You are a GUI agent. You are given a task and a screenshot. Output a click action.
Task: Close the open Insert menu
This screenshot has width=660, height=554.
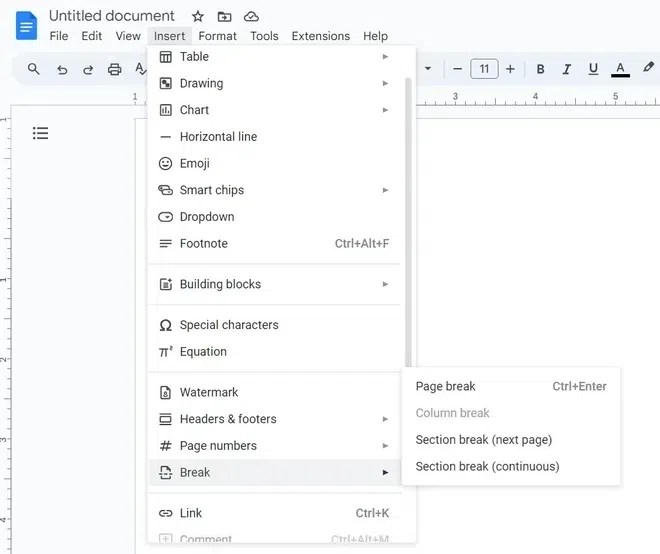click(169, 36)
